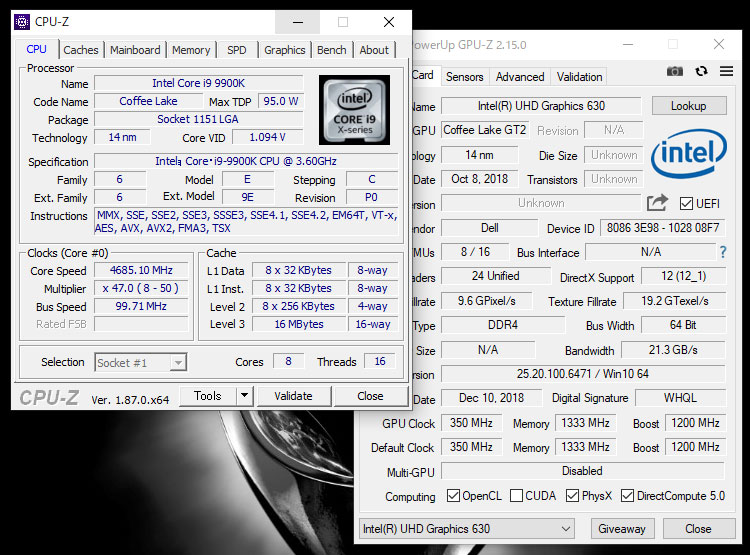Open the Memory tab in CPU-Z

point(191,50)
